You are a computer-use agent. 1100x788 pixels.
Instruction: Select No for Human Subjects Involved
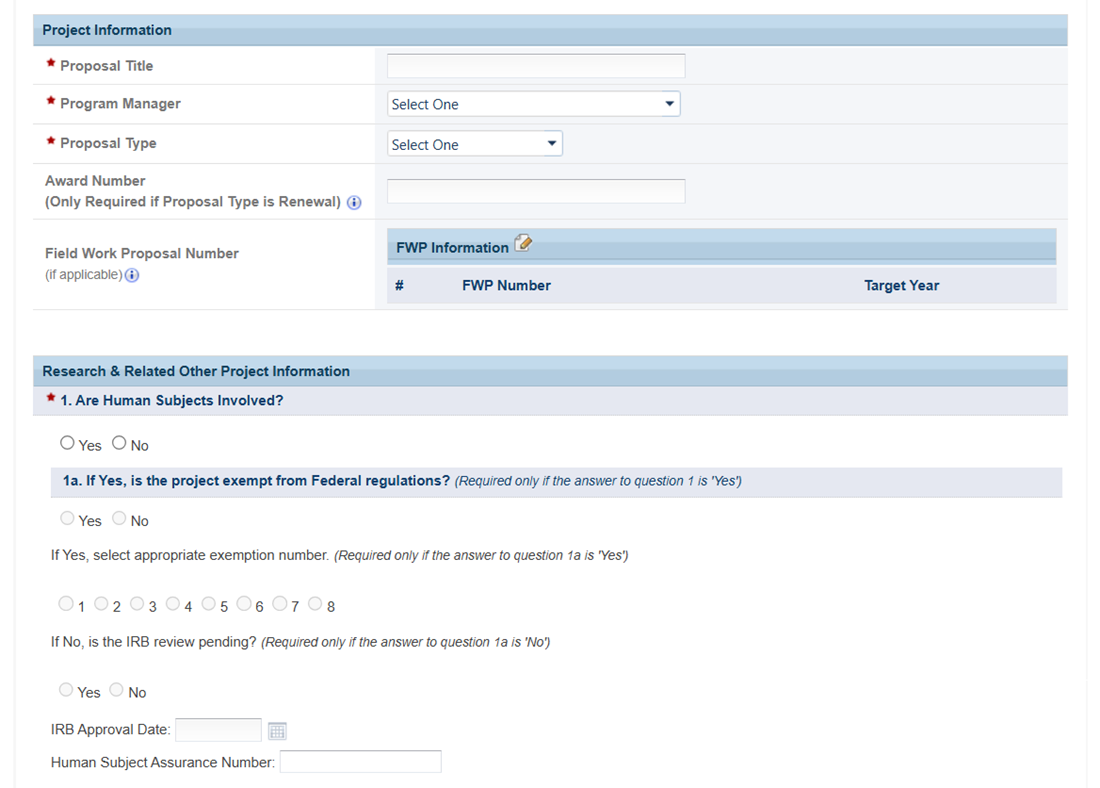click(x=119, y=443)
